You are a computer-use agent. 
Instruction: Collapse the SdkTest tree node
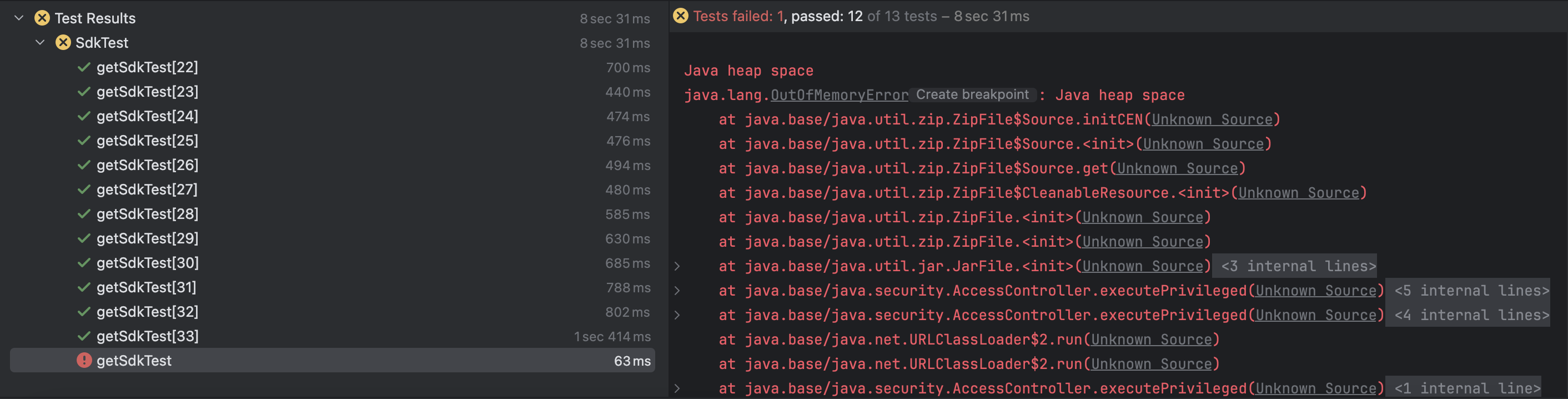[40, 43]
